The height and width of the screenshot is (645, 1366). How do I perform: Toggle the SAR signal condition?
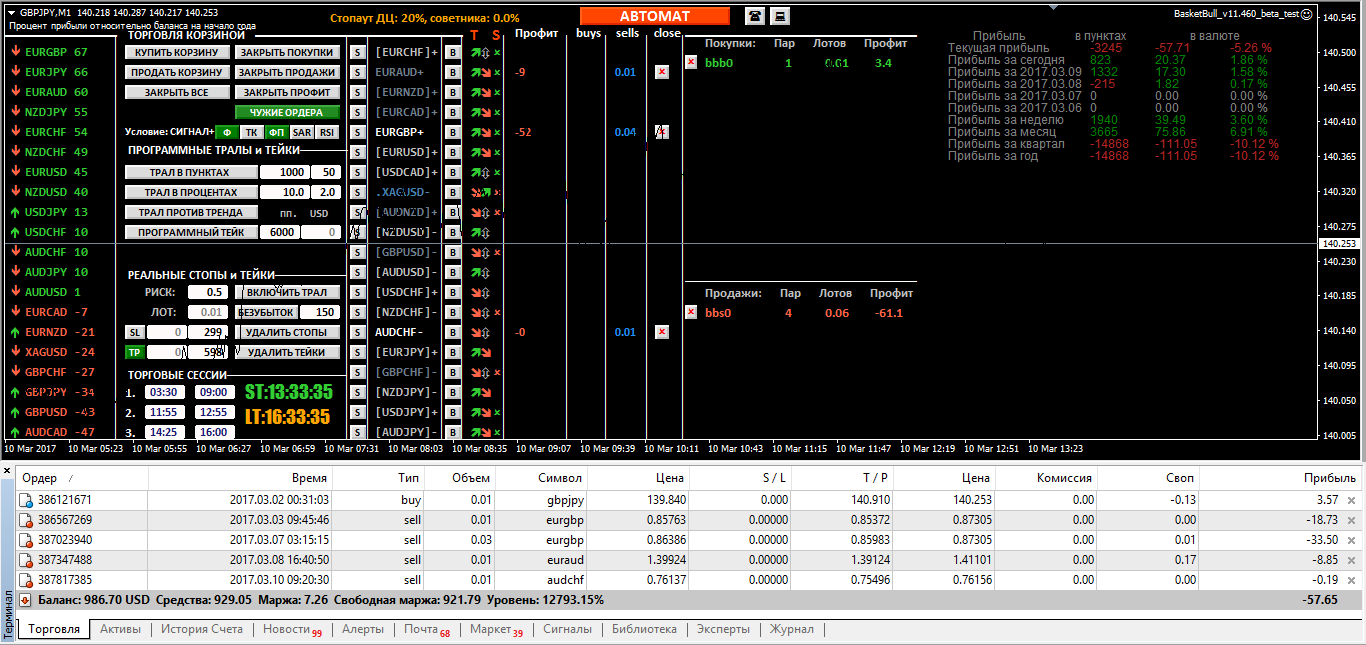pos(301,132)
